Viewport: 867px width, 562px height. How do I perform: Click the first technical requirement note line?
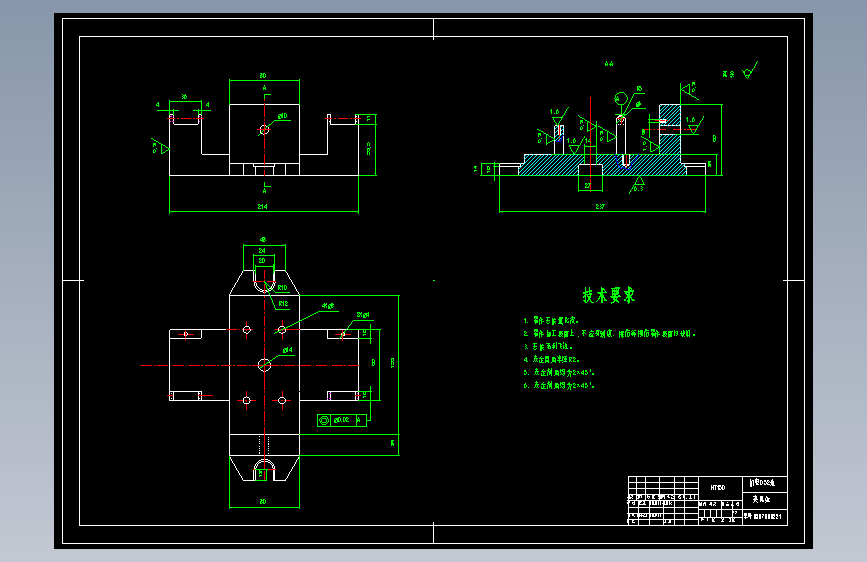(551, 320)
